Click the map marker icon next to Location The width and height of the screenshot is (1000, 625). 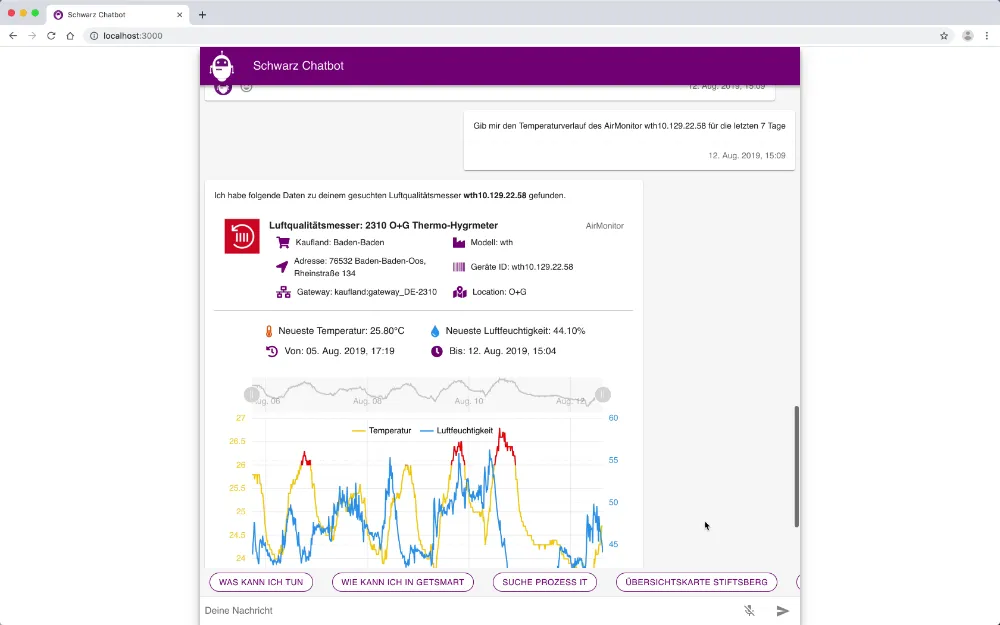point(460,292)
